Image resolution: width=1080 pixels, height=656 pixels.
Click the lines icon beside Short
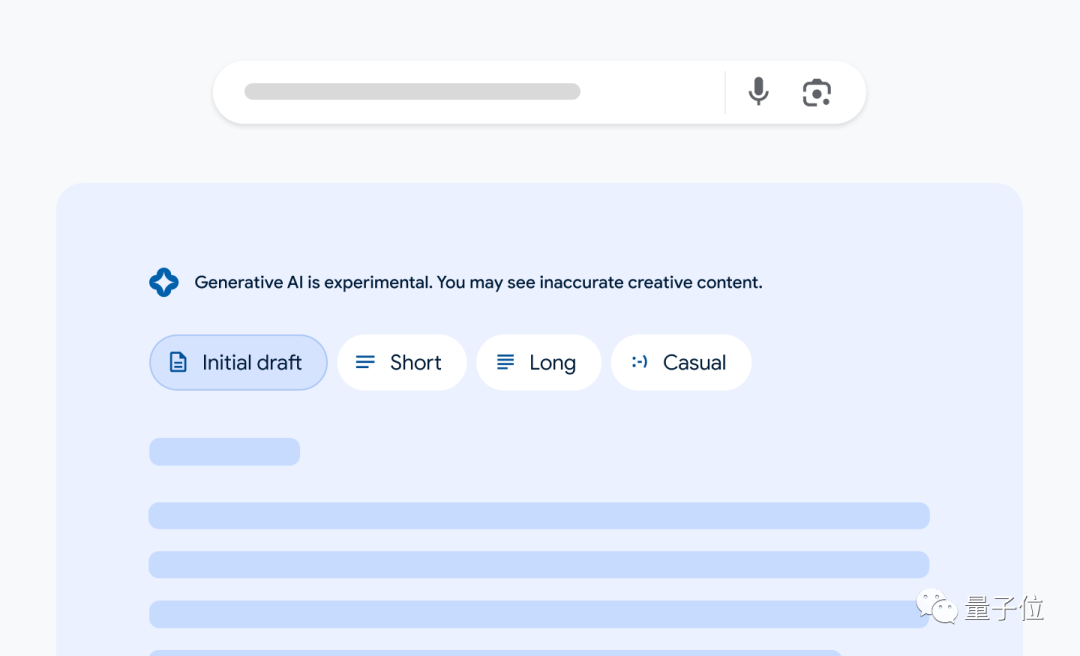tap(366, 362)
